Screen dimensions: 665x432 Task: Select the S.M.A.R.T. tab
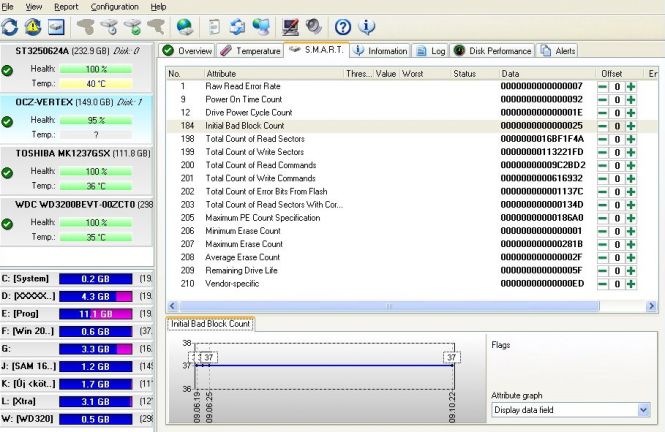click(x=316, y=50)
